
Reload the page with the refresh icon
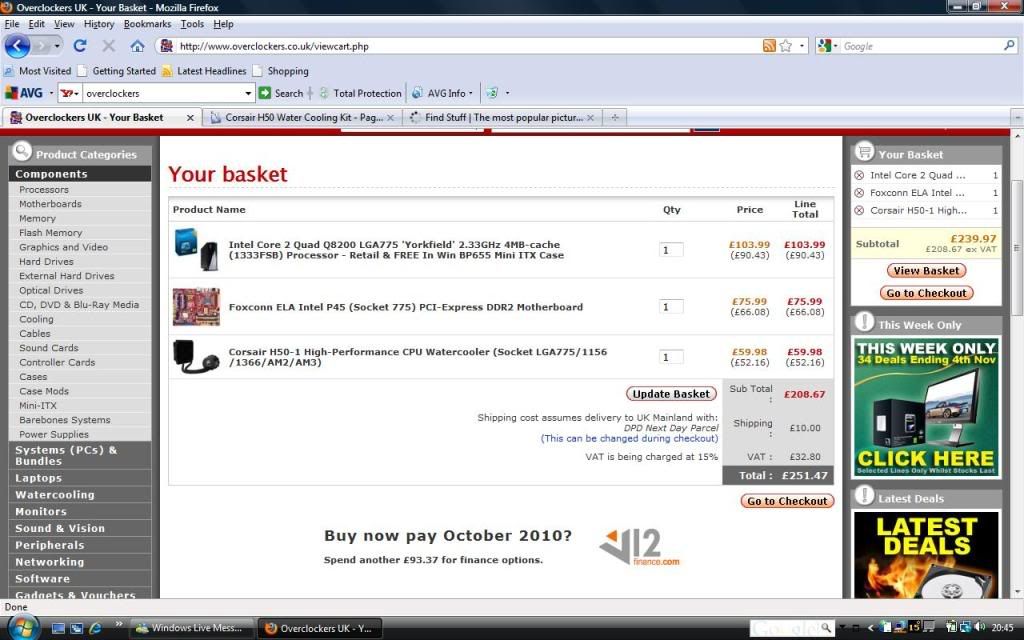click(x=80, y=46)
